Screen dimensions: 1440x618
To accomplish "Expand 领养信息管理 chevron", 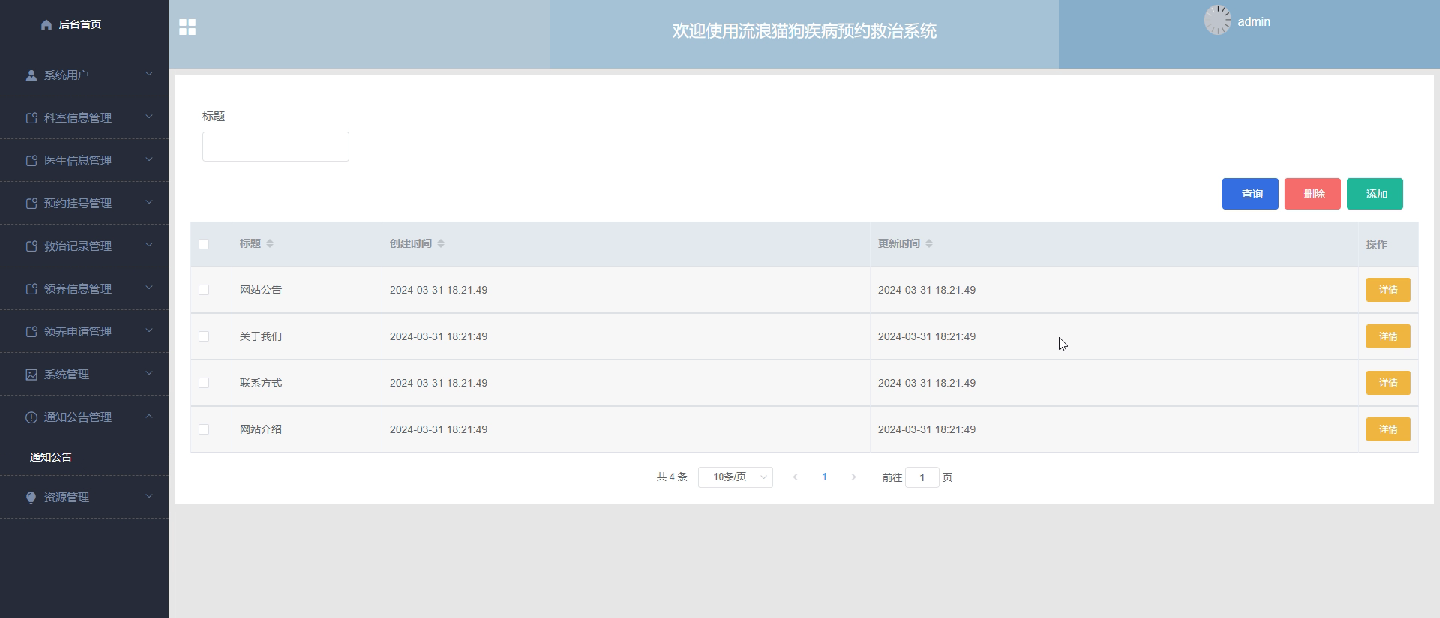I will tap(149, 289).
